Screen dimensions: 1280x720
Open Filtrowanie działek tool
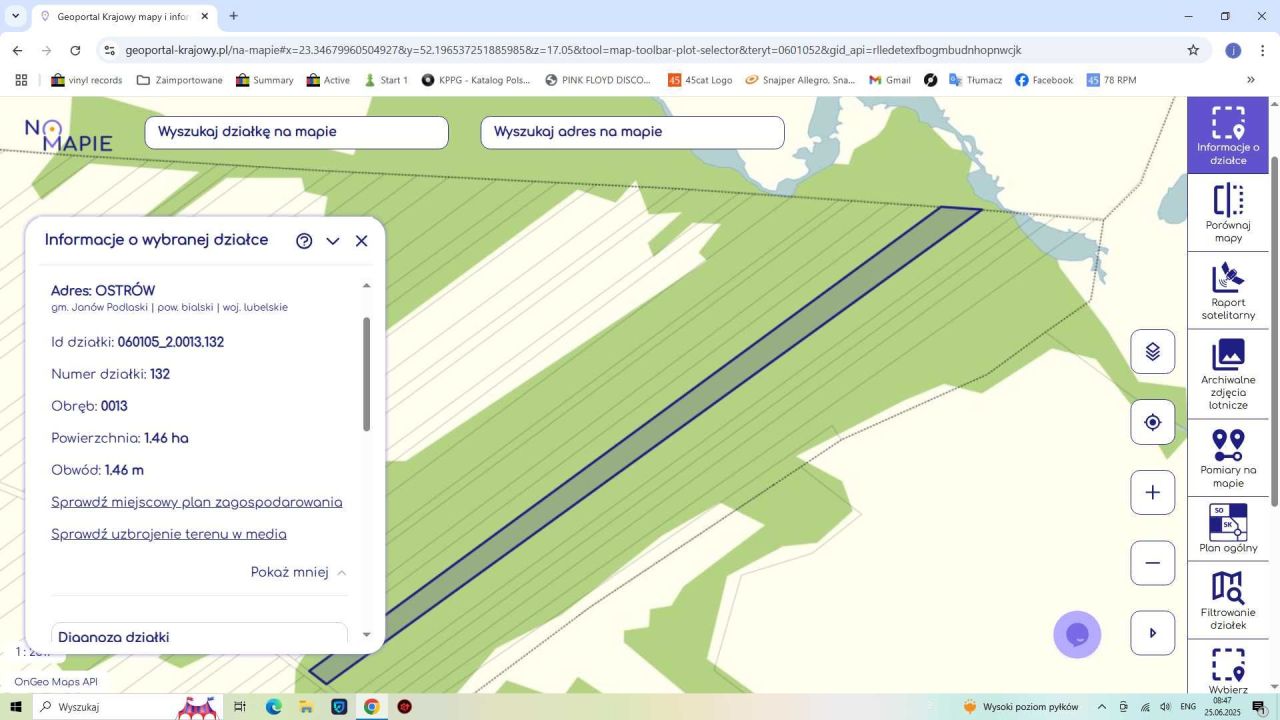1228,600
